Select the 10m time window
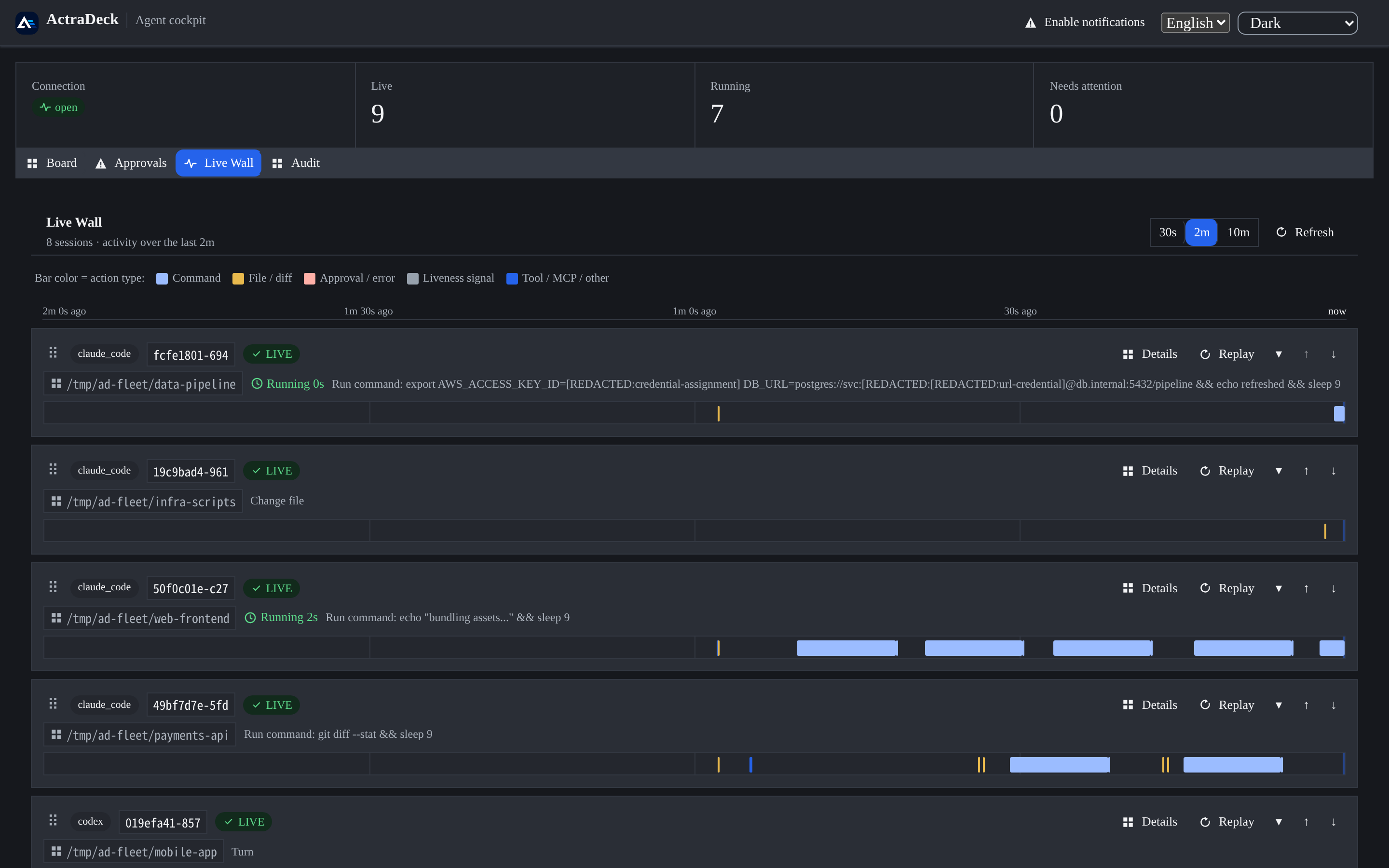This screenshot has width=1389, height=868. [x=1238, y=232]
